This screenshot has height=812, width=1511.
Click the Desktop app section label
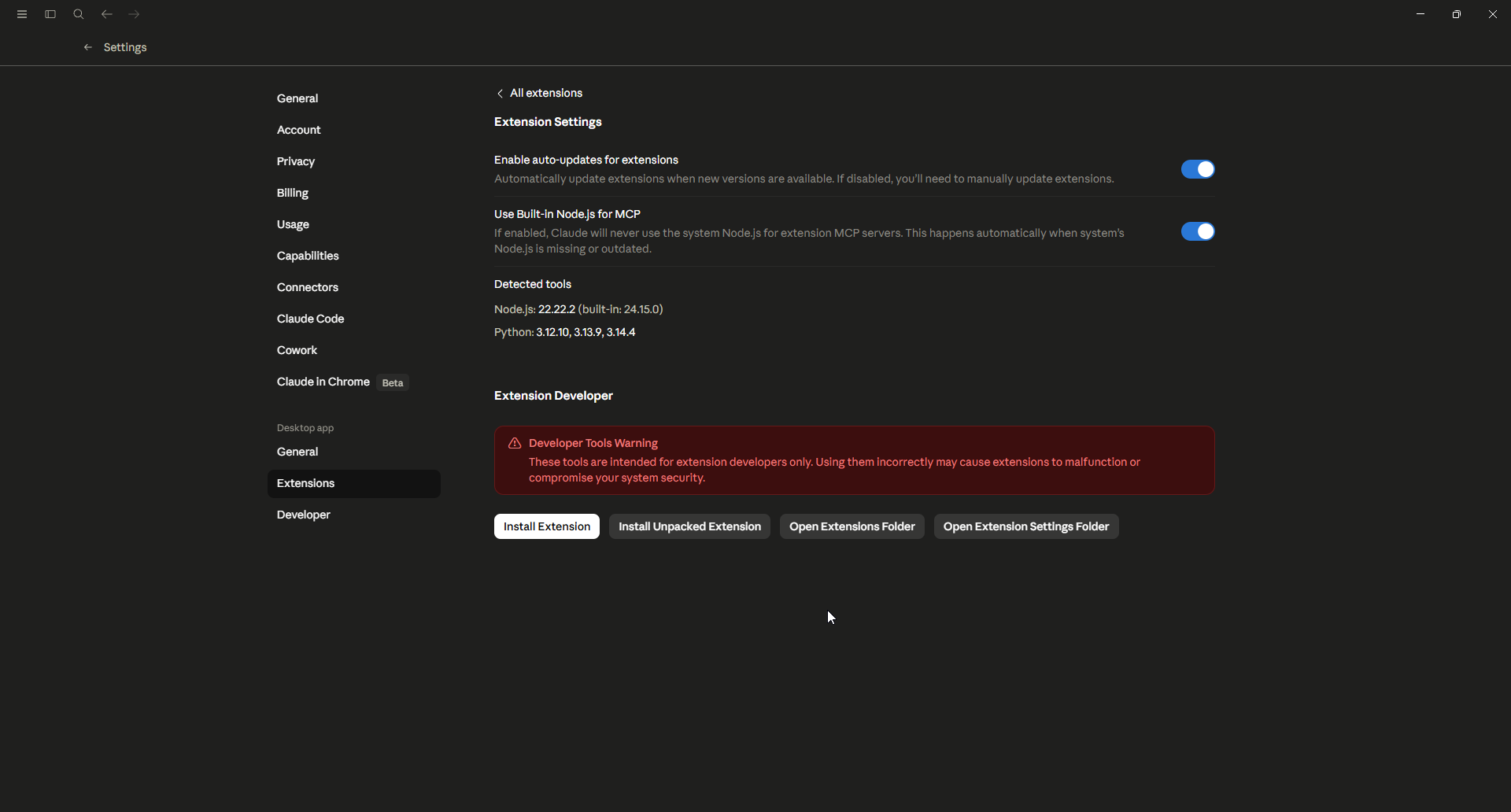pos(305,428)
